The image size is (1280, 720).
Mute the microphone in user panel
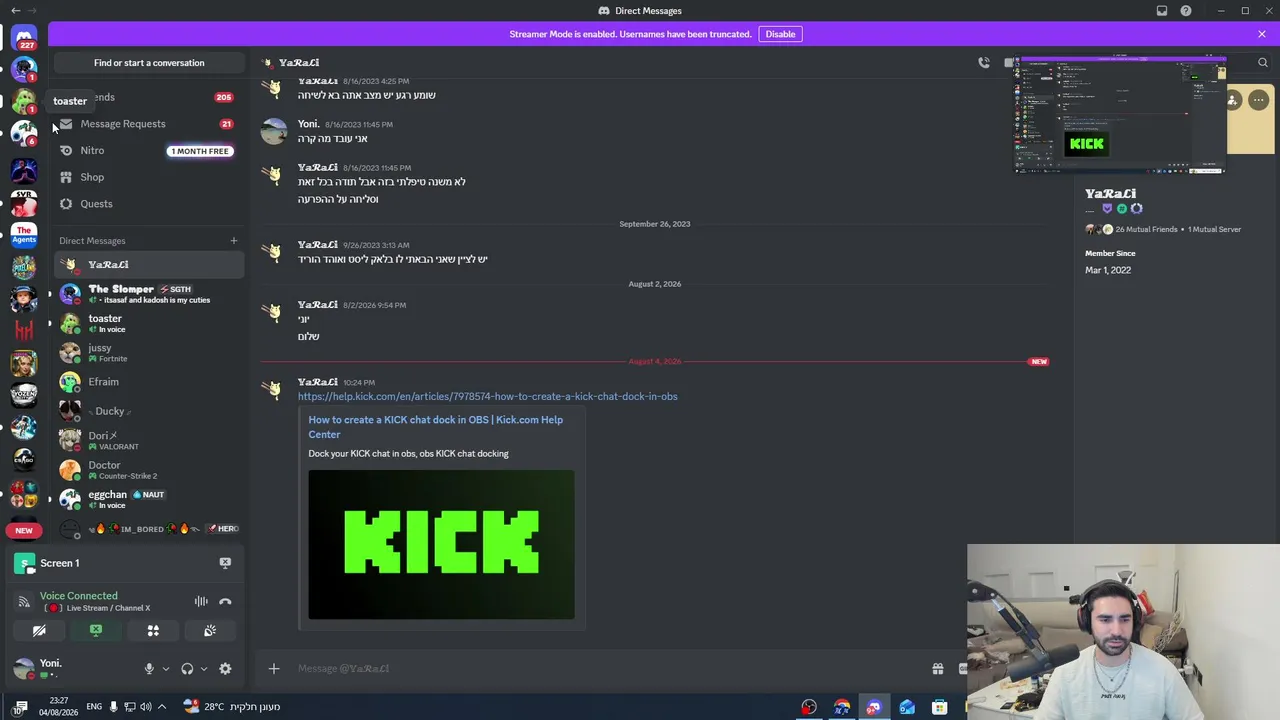coord(149,669)
